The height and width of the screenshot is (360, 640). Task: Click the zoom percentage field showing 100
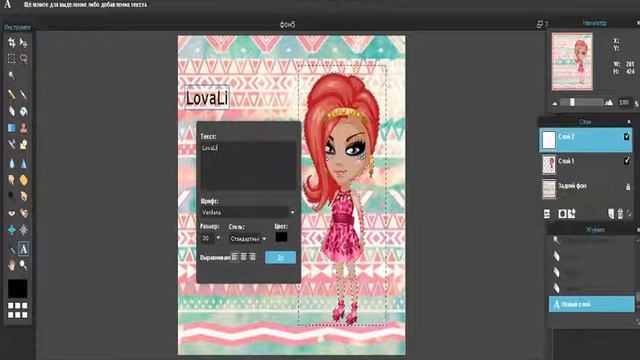pyautogui.click(x=624, y=102)
